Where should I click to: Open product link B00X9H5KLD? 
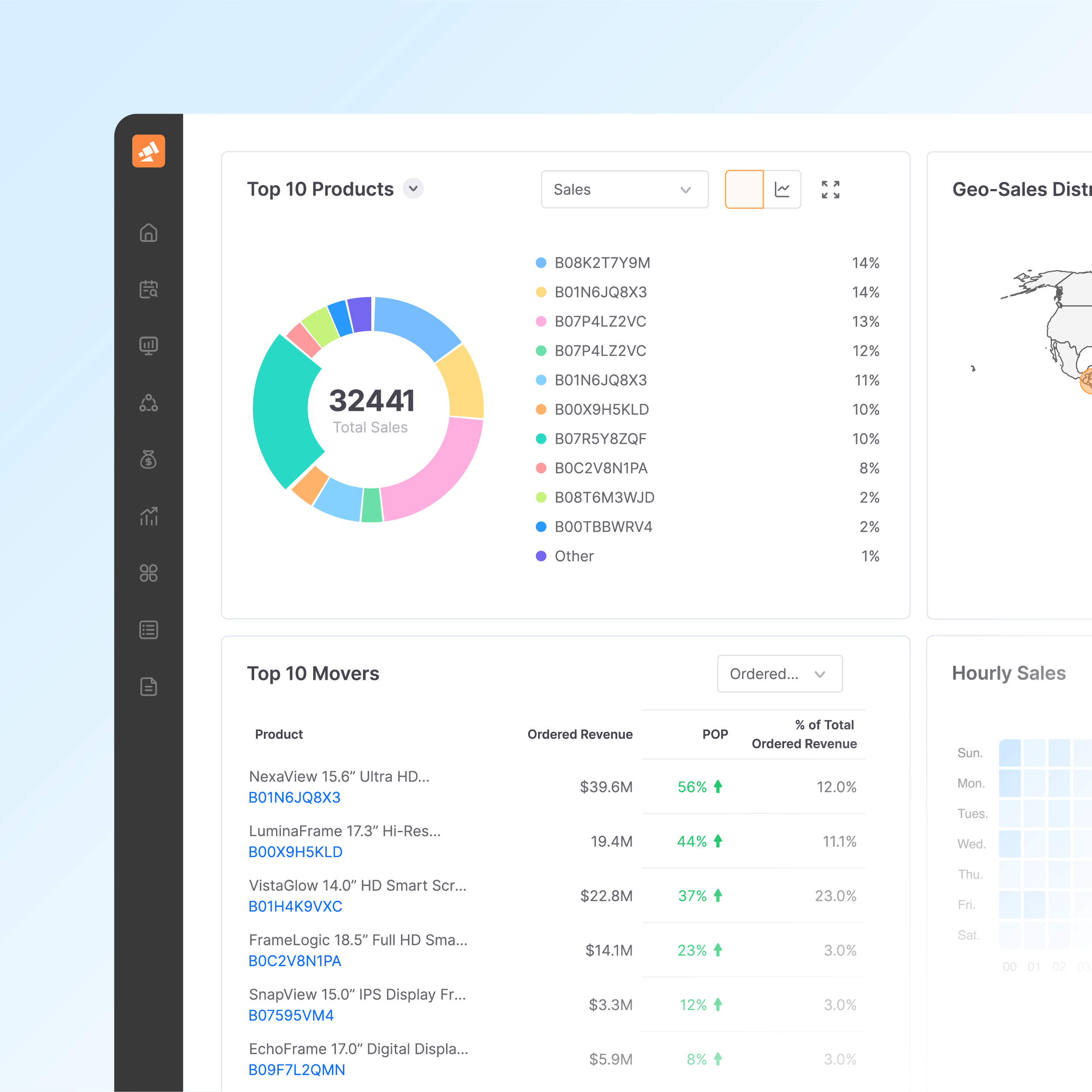click(x=295, y=852)
